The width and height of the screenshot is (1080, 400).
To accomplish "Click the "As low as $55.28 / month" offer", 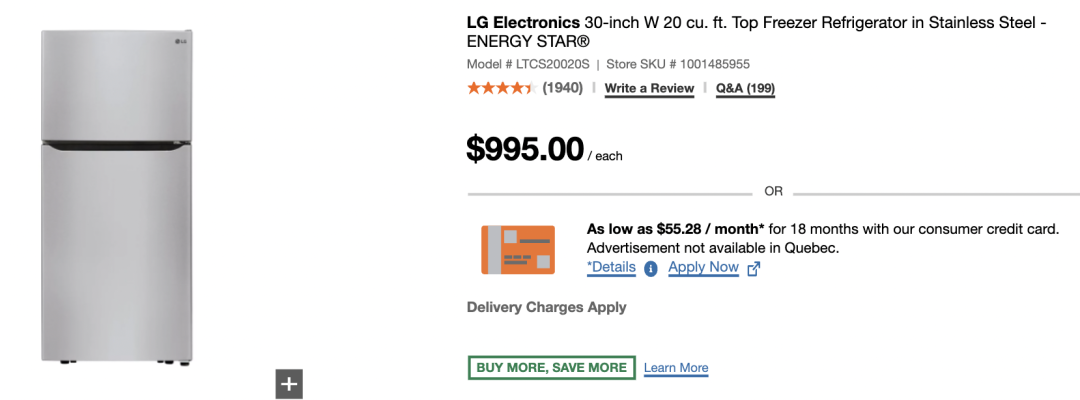I will point(675,229).
